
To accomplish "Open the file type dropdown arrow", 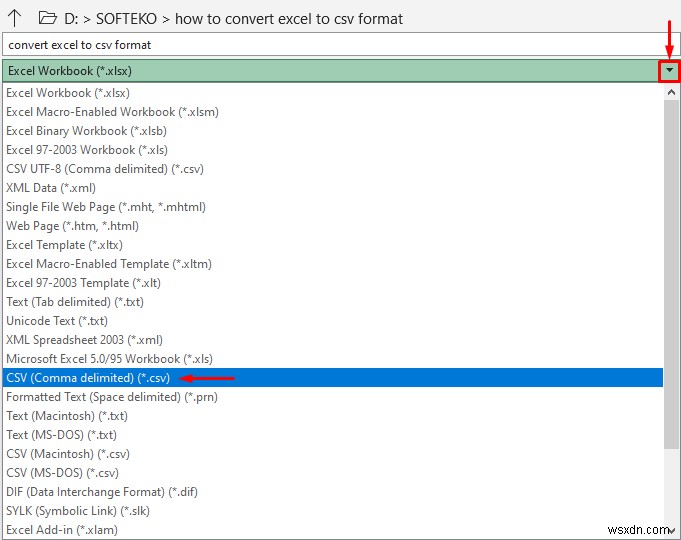I will (x=669, y=70).
